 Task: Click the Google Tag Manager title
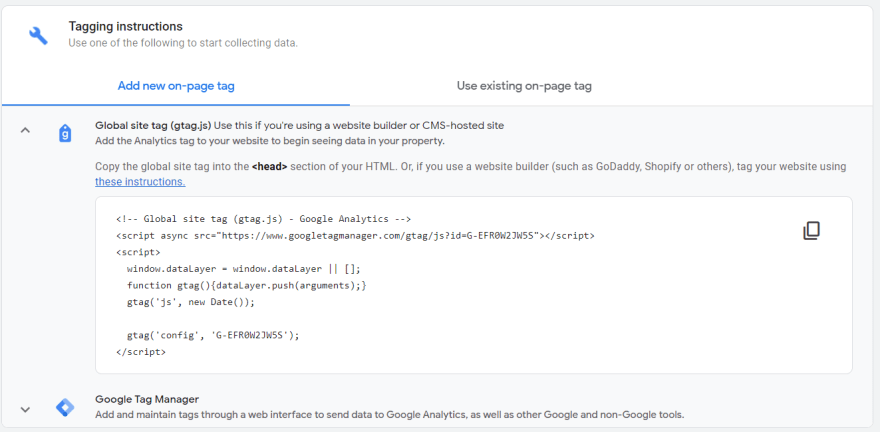click(147, 399)
